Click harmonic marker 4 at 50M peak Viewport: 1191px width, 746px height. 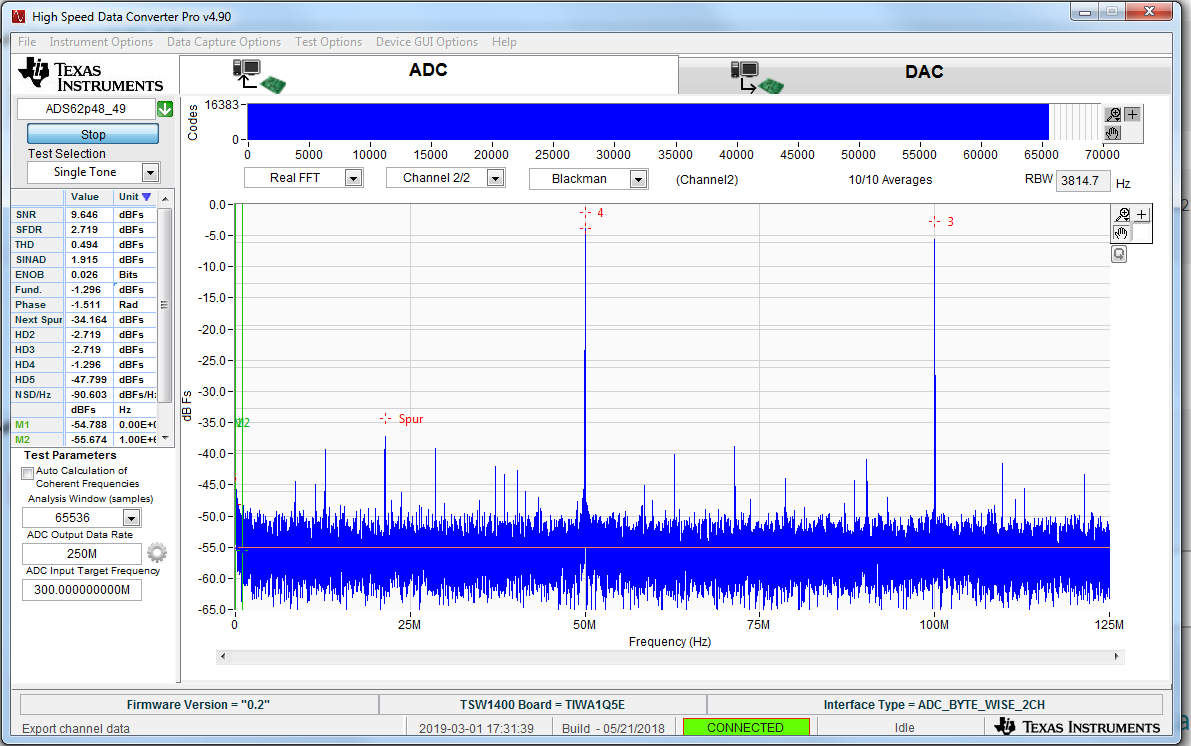[x=600, y=213]
